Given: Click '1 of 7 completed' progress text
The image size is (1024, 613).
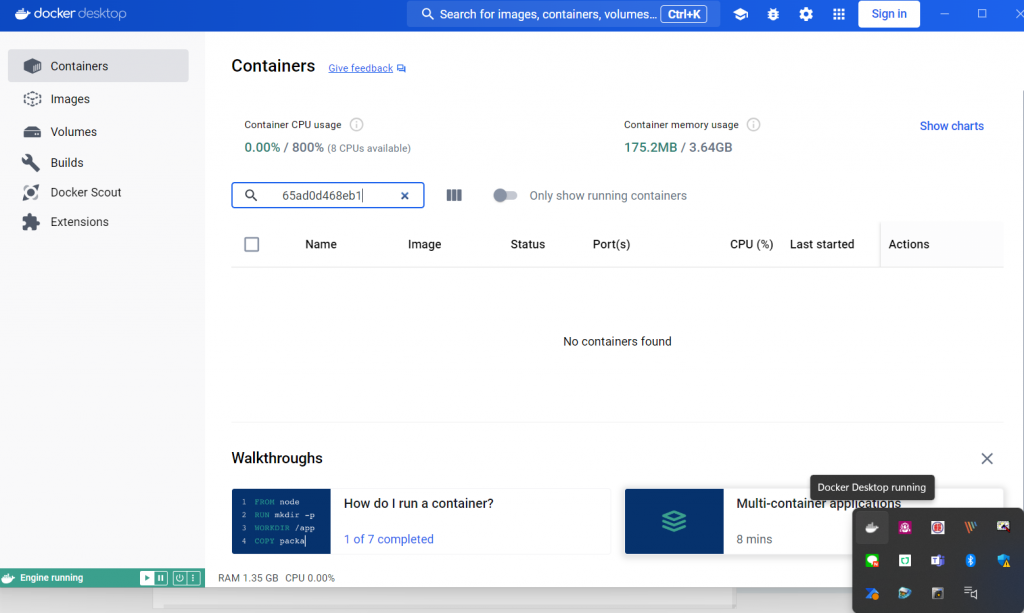Looking at the screenshot, I should 389,539.
